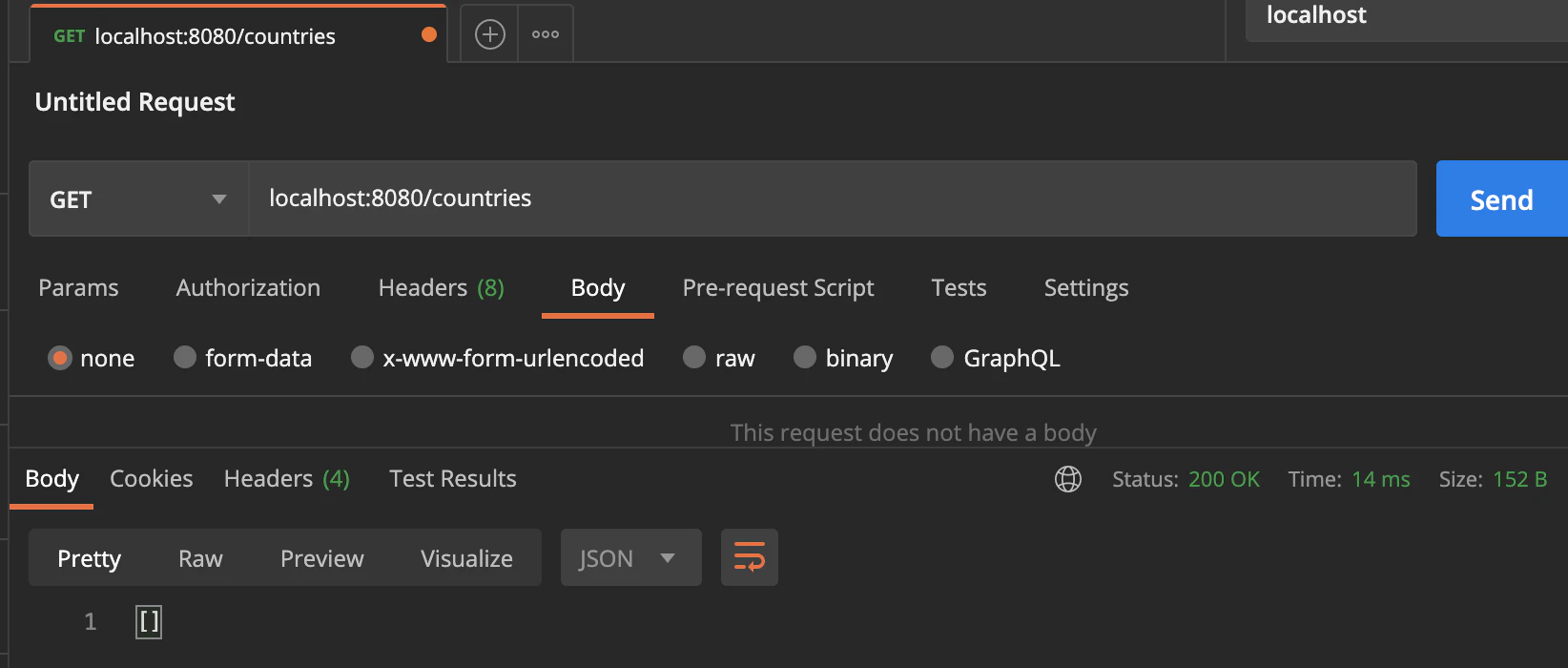The width and height of the screenshot is (1568, 668).
Task: Open the request Headers (8) tab
Action: 441,288
